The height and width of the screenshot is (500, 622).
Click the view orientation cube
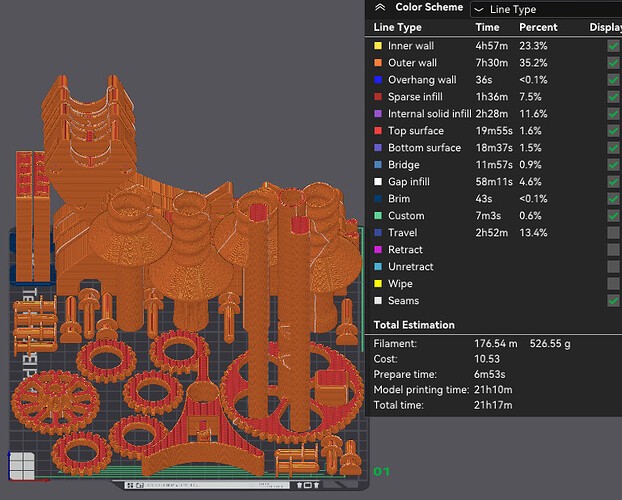20,465
